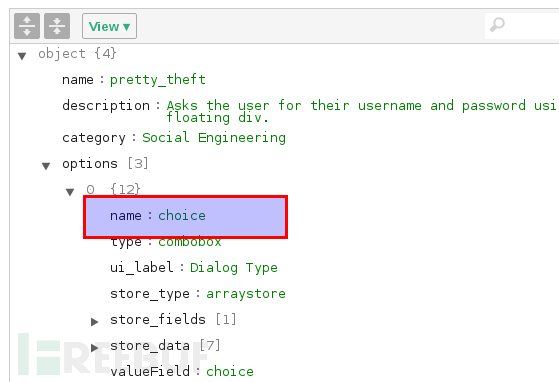Select the combobox type value
The image size is (559, 382).
pyautogui.click(x=190, y=242)
